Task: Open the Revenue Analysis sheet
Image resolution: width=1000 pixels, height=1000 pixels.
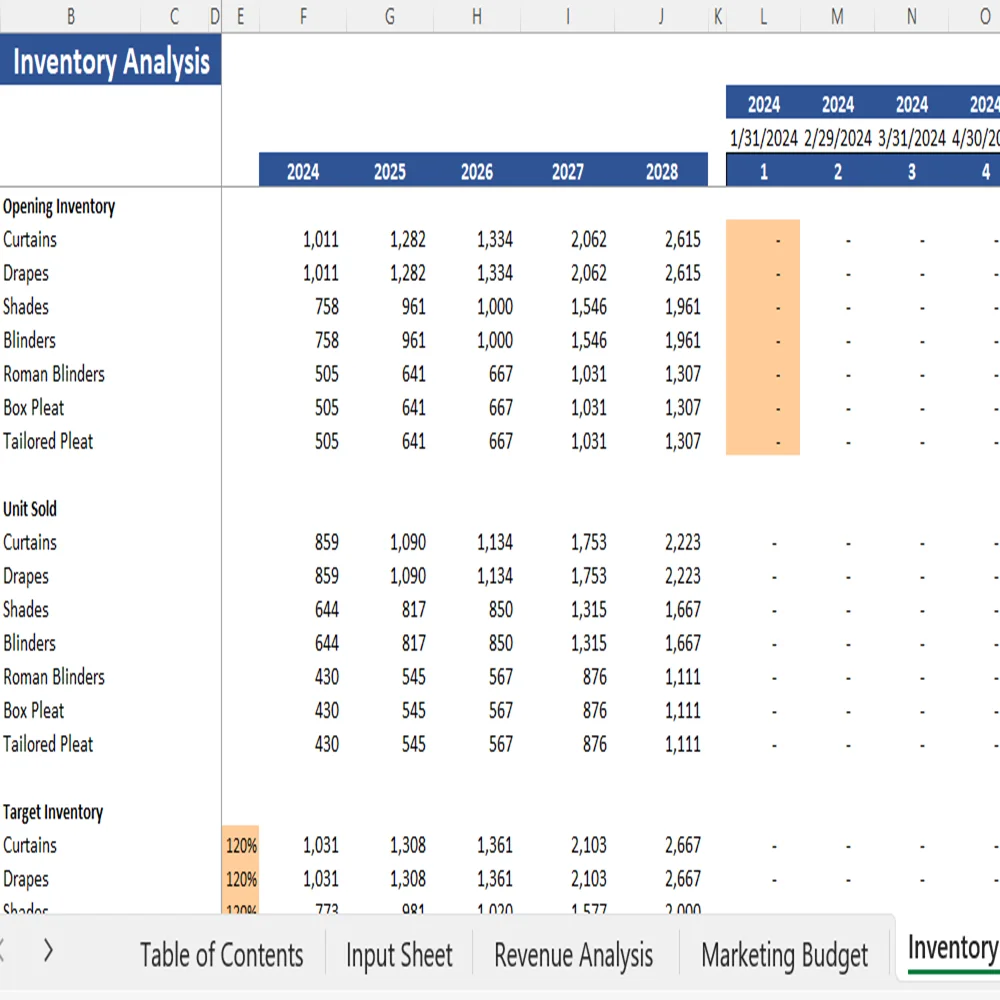Action: (x=572, y=955)
